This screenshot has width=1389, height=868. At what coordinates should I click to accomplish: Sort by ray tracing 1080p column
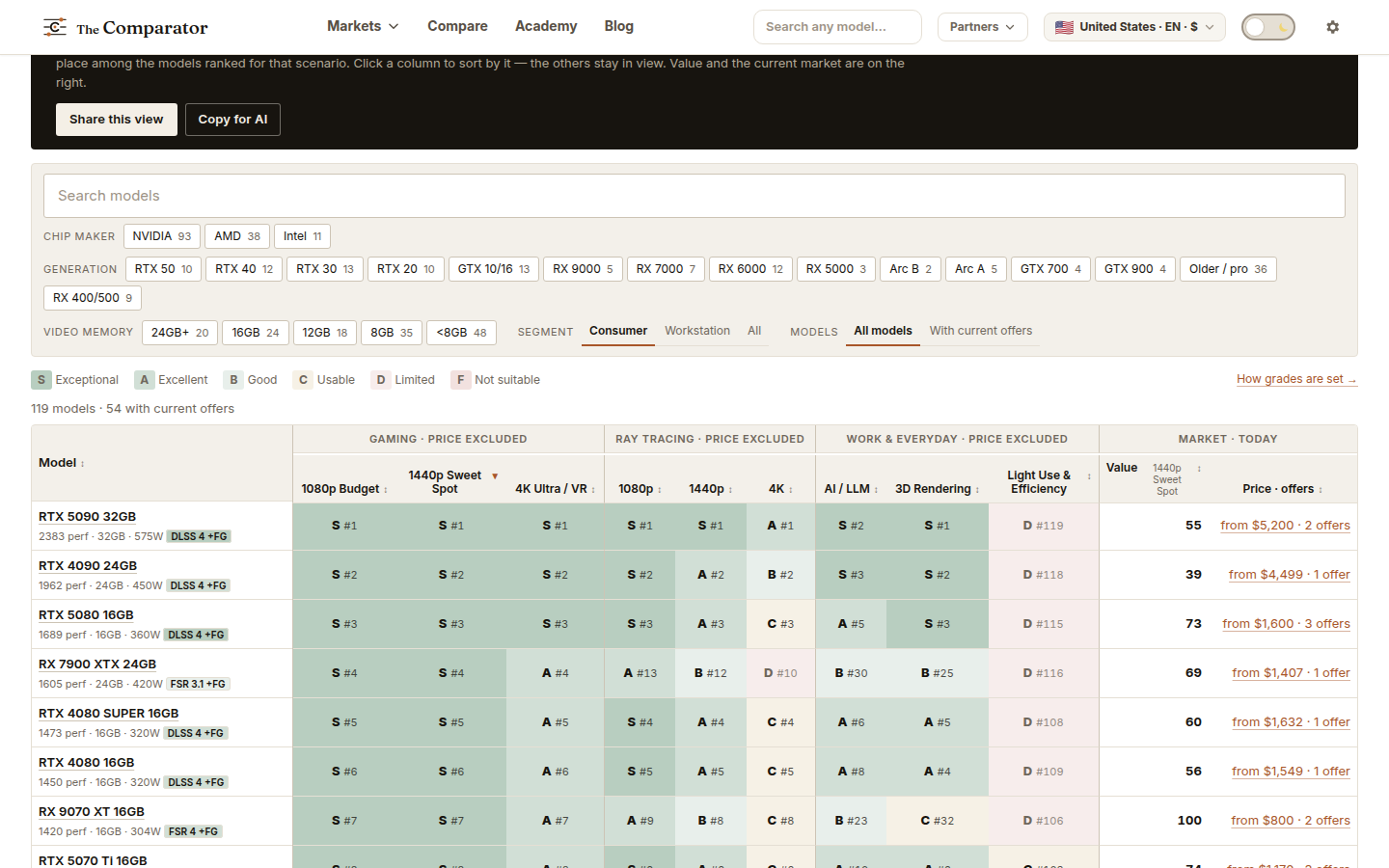(x=640, y=489)
